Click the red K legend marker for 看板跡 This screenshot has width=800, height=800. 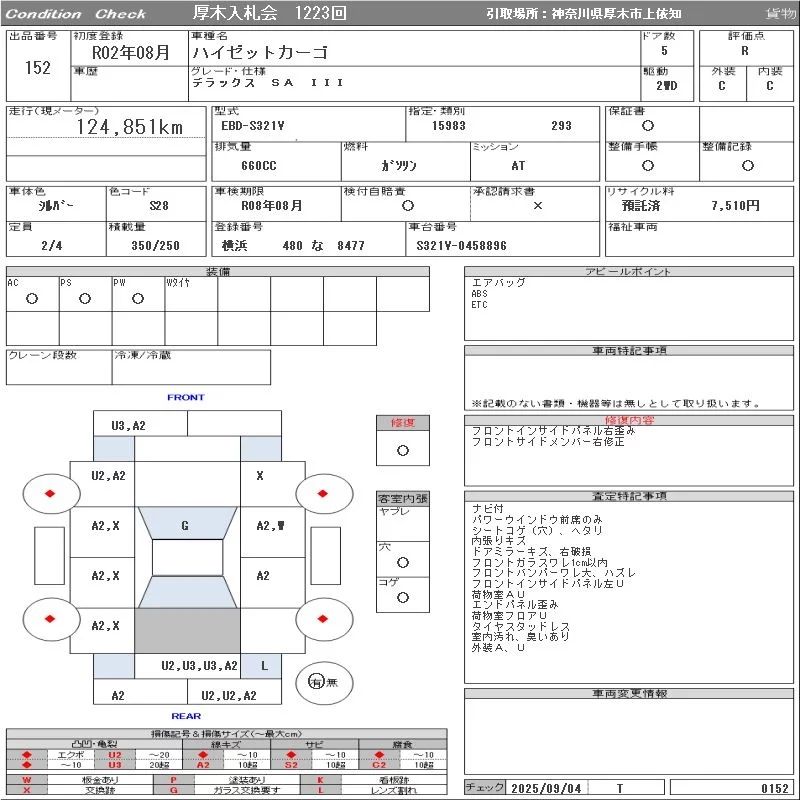pos(320,780)
